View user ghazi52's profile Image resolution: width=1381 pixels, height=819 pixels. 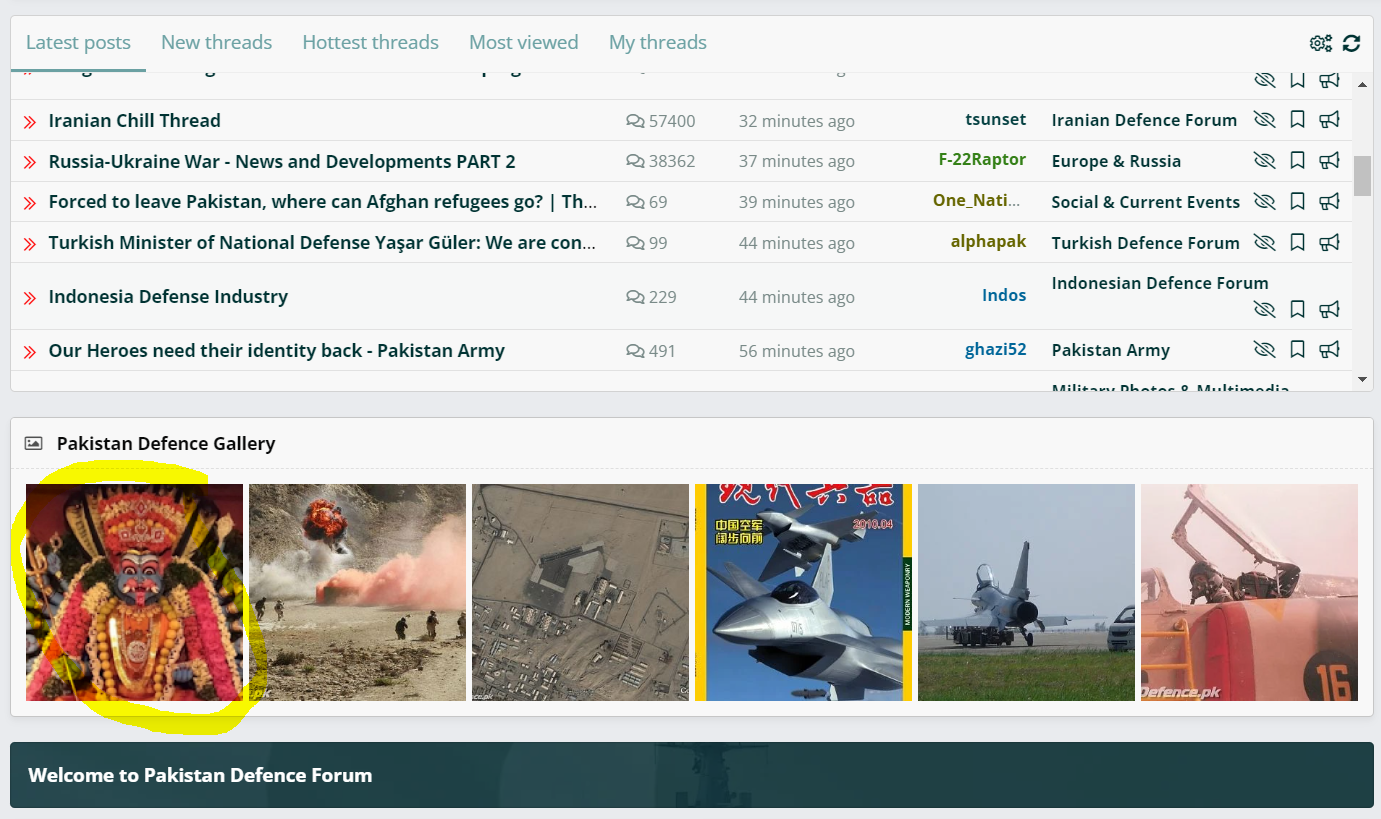[x=996, y=349]
